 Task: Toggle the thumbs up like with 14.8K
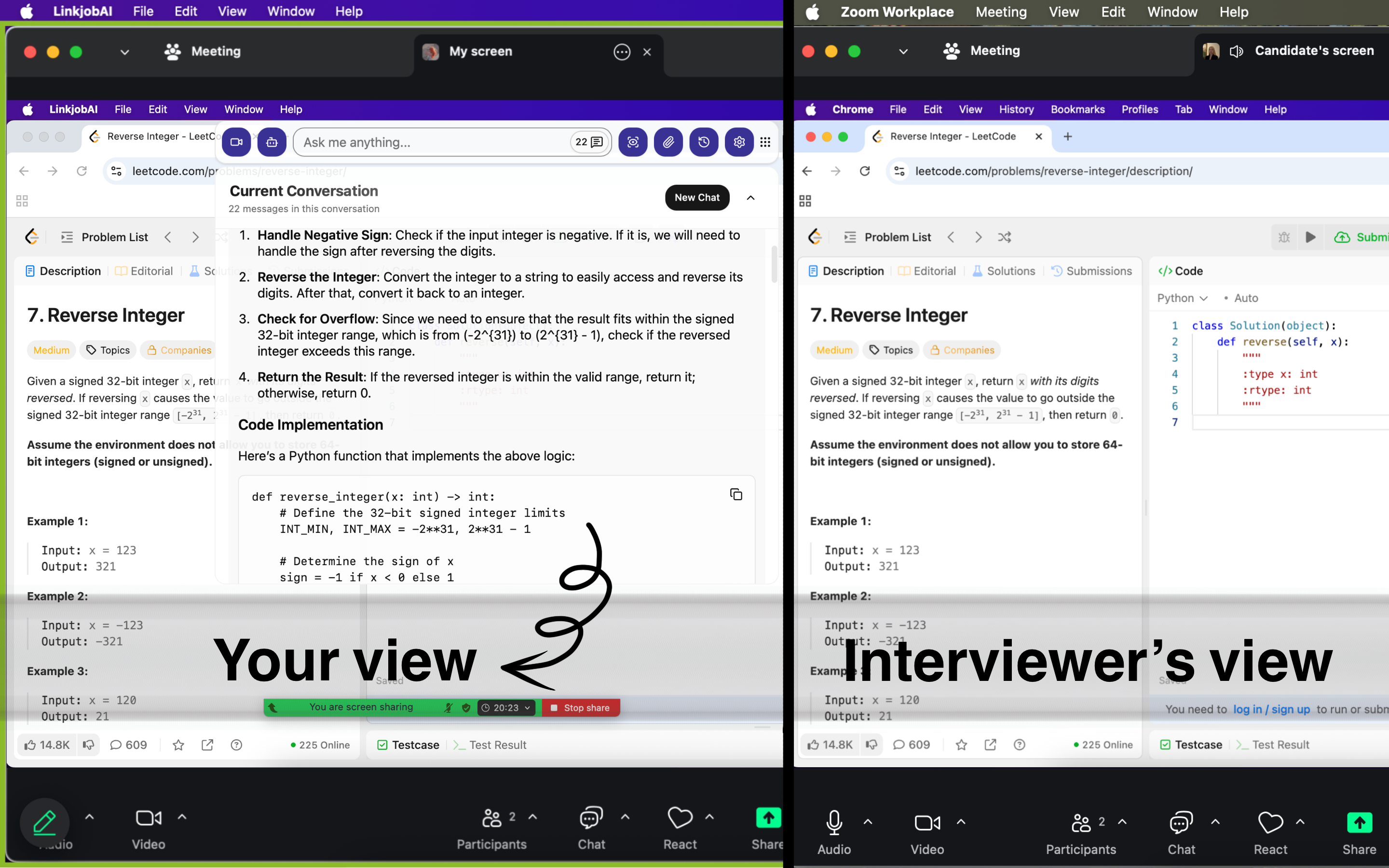click(x=47, y=745)
